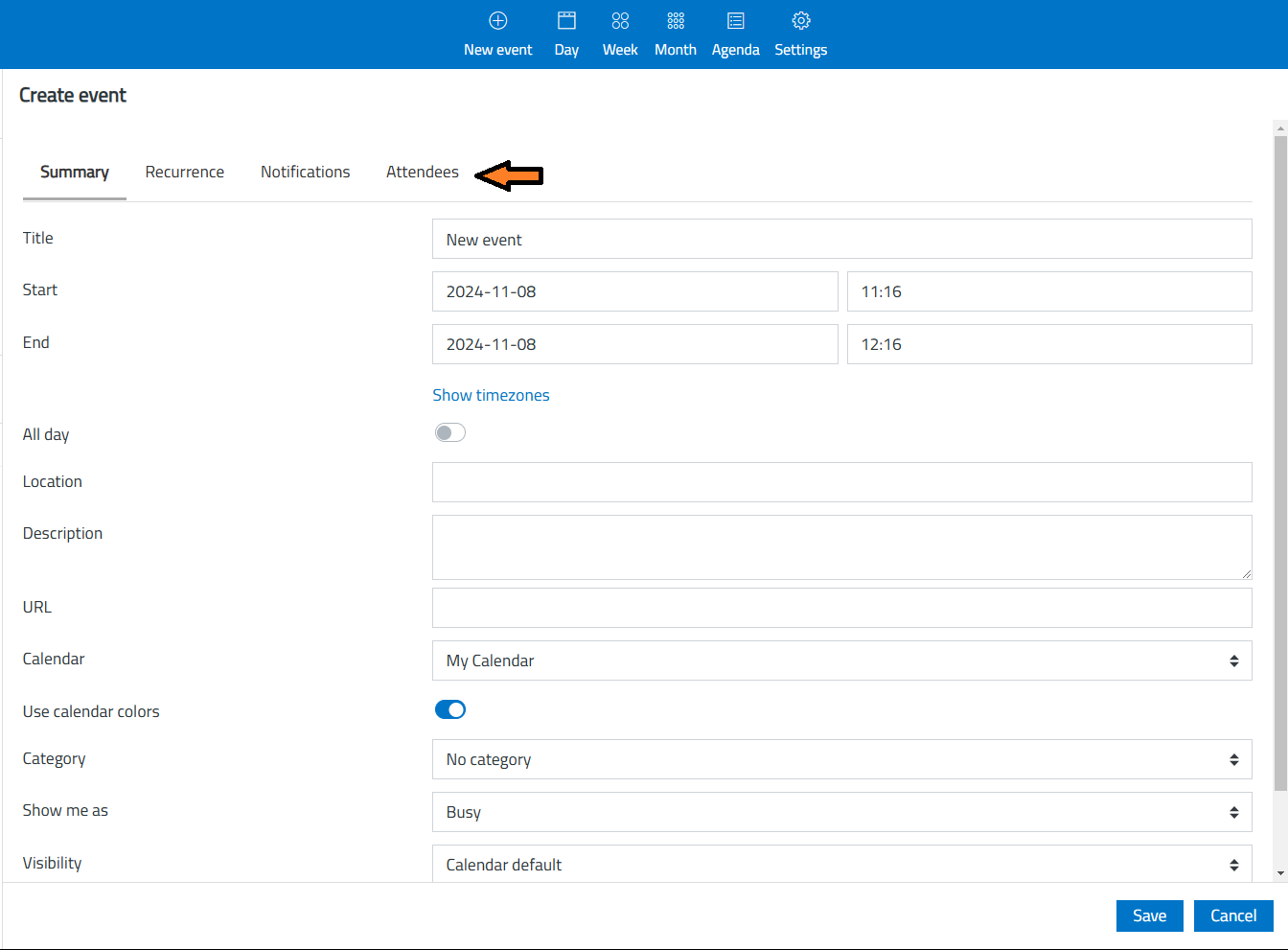Screen dimensions: 1288x950
Task: Switch to the Recurrence tab
Action: pyautogui.click(x=185, y=172)
